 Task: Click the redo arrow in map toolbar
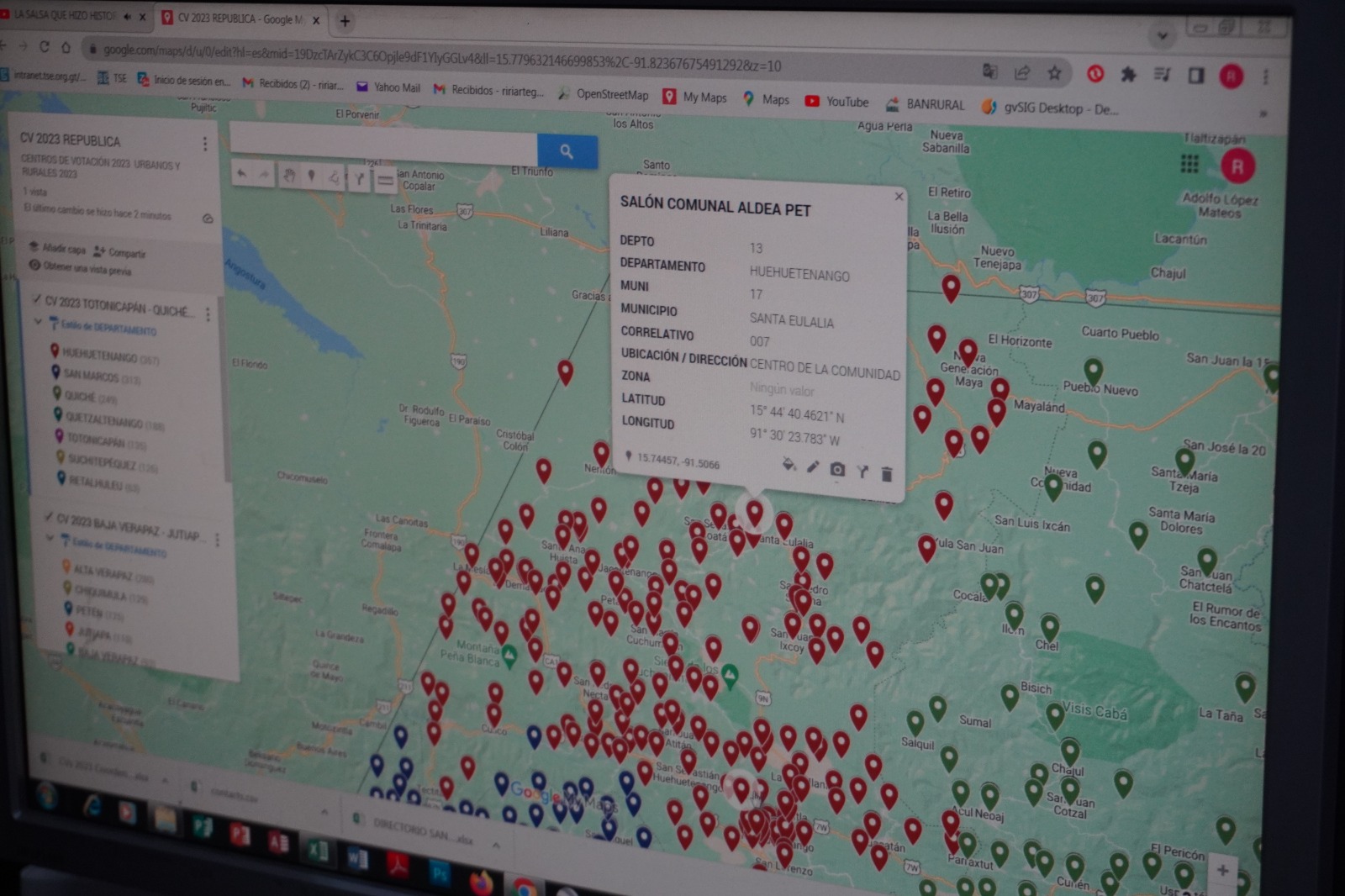coord(264,175)
